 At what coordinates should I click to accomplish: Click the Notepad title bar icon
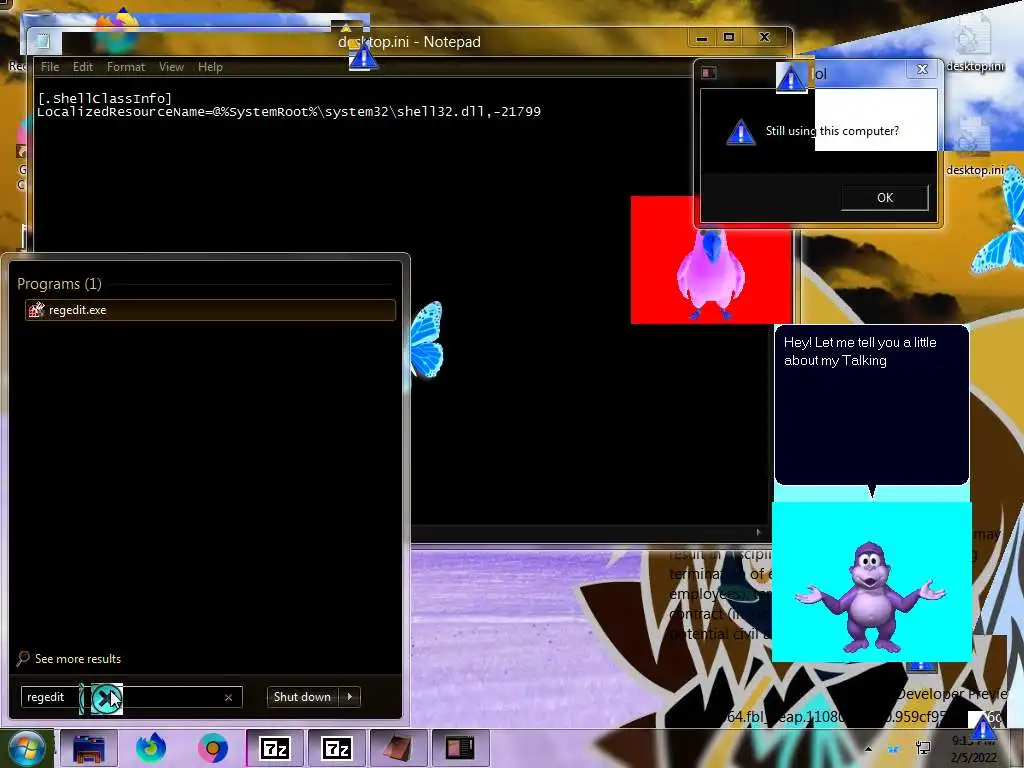[43, 41]
